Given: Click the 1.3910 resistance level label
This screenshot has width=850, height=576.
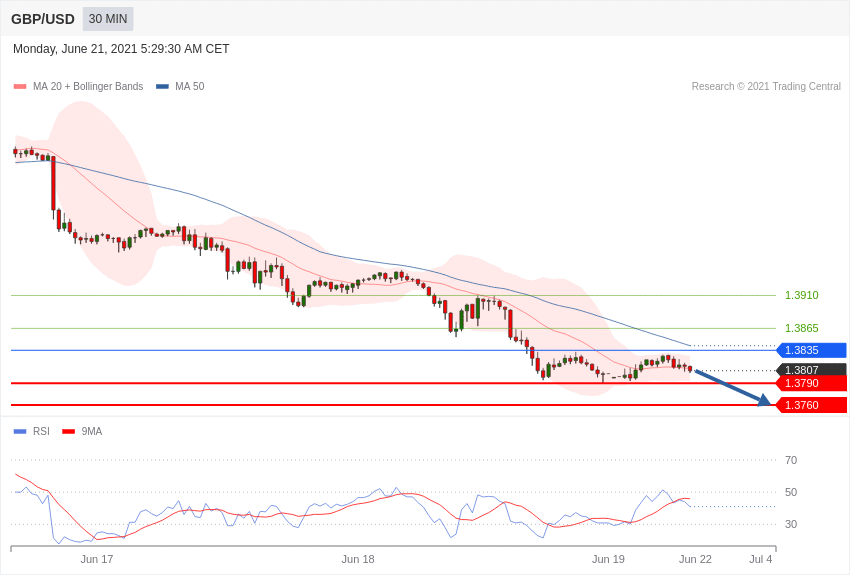Looking at the screenshot, I should (x=801, y=296).
